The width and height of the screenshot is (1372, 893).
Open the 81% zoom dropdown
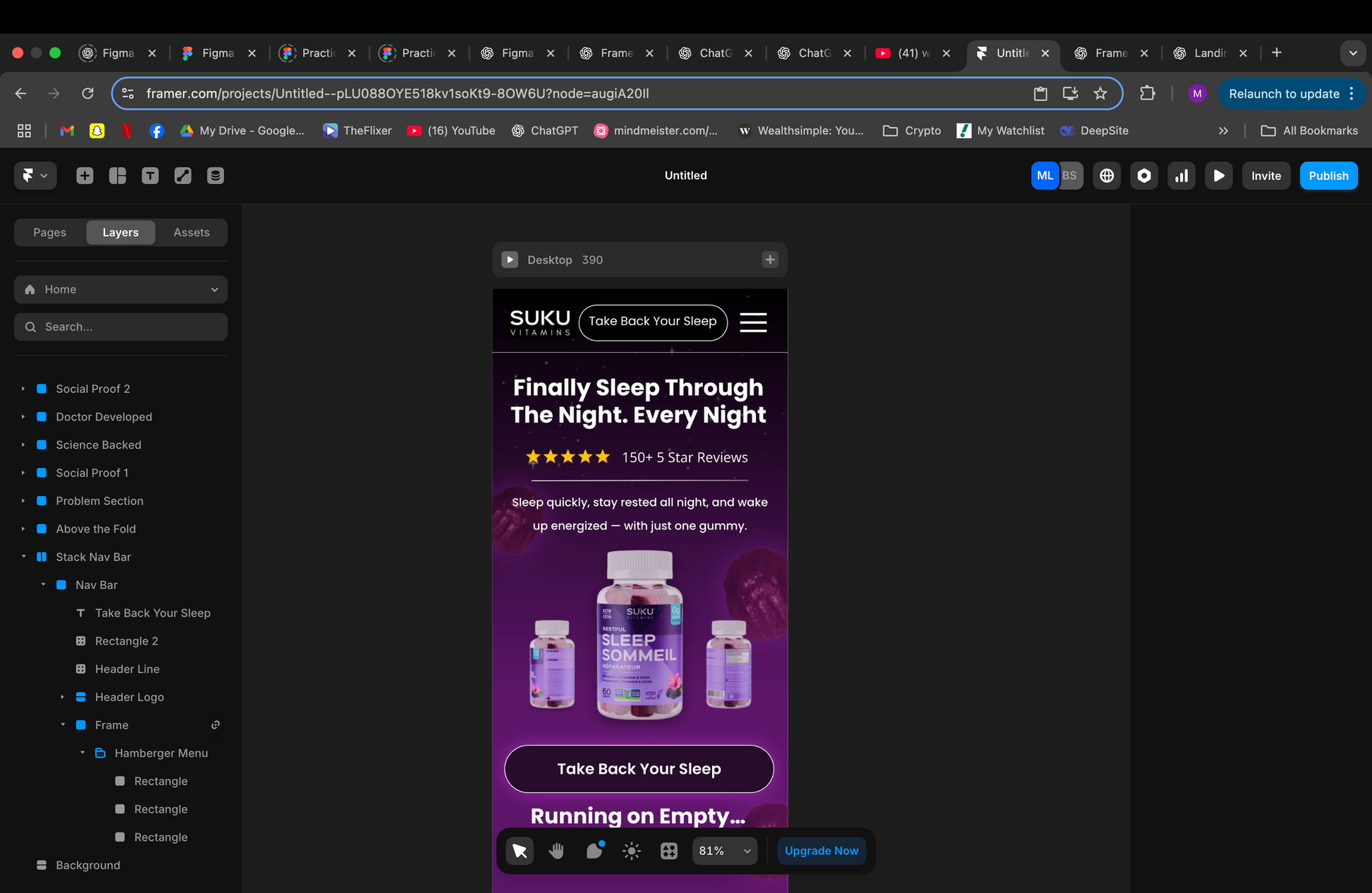tap(725, 851)
